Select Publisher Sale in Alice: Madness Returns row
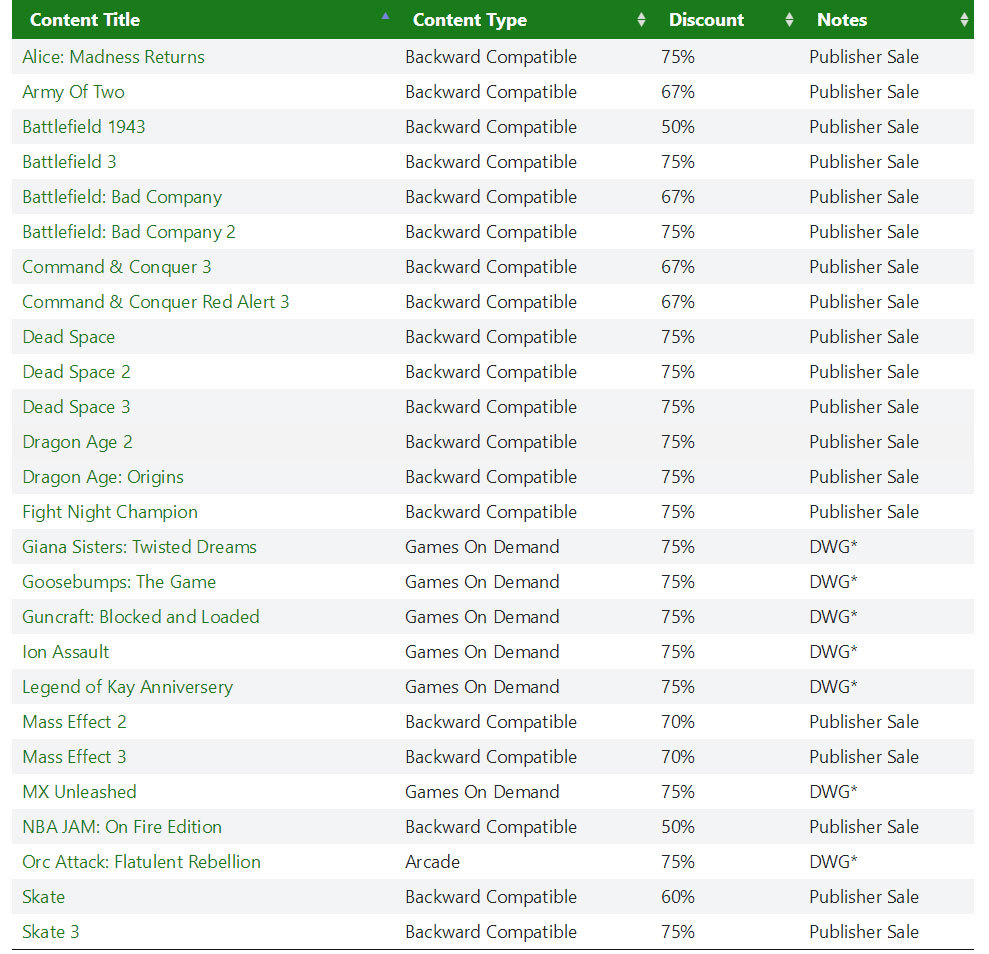 point(864,57)
